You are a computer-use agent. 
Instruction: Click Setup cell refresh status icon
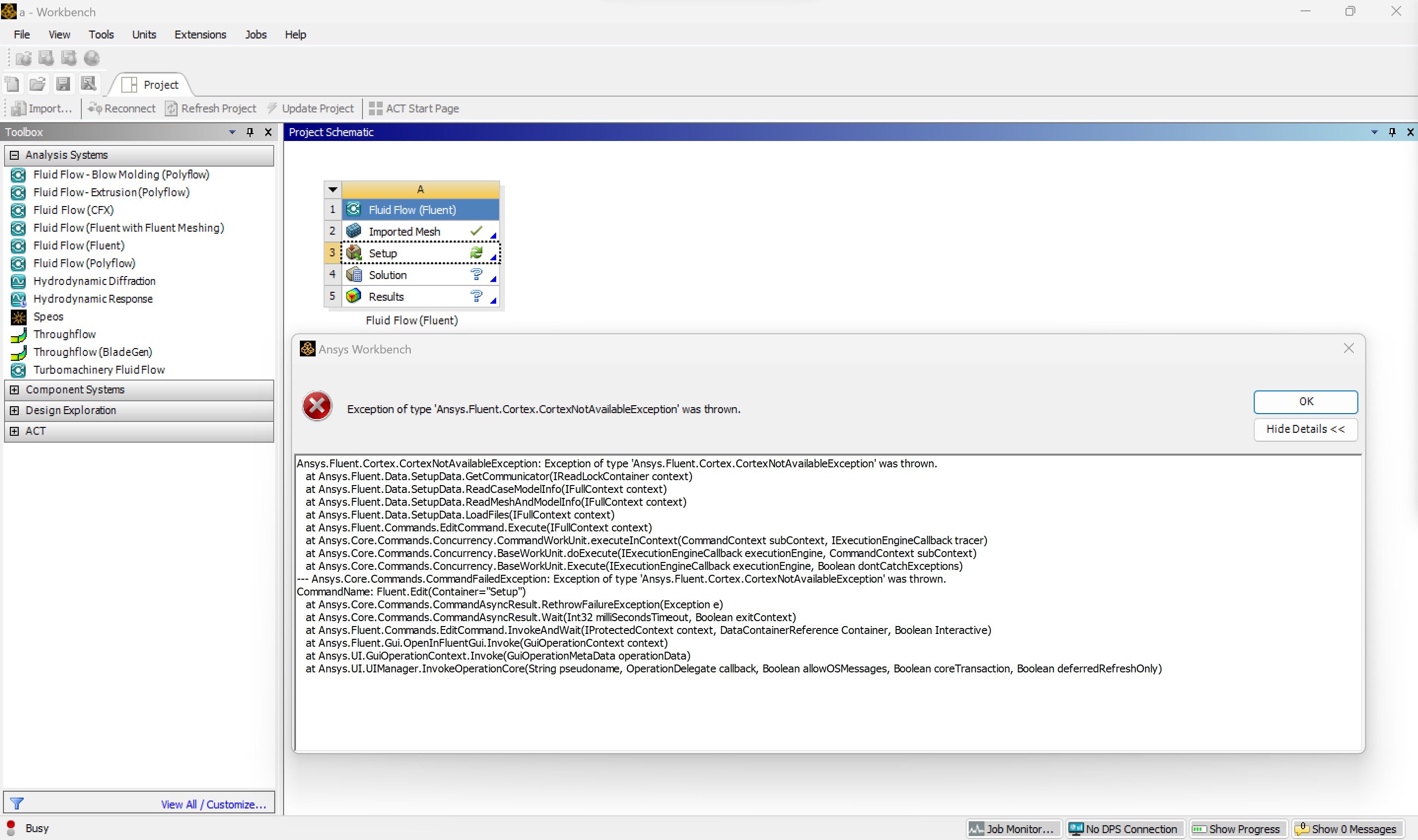click(476, 252)
